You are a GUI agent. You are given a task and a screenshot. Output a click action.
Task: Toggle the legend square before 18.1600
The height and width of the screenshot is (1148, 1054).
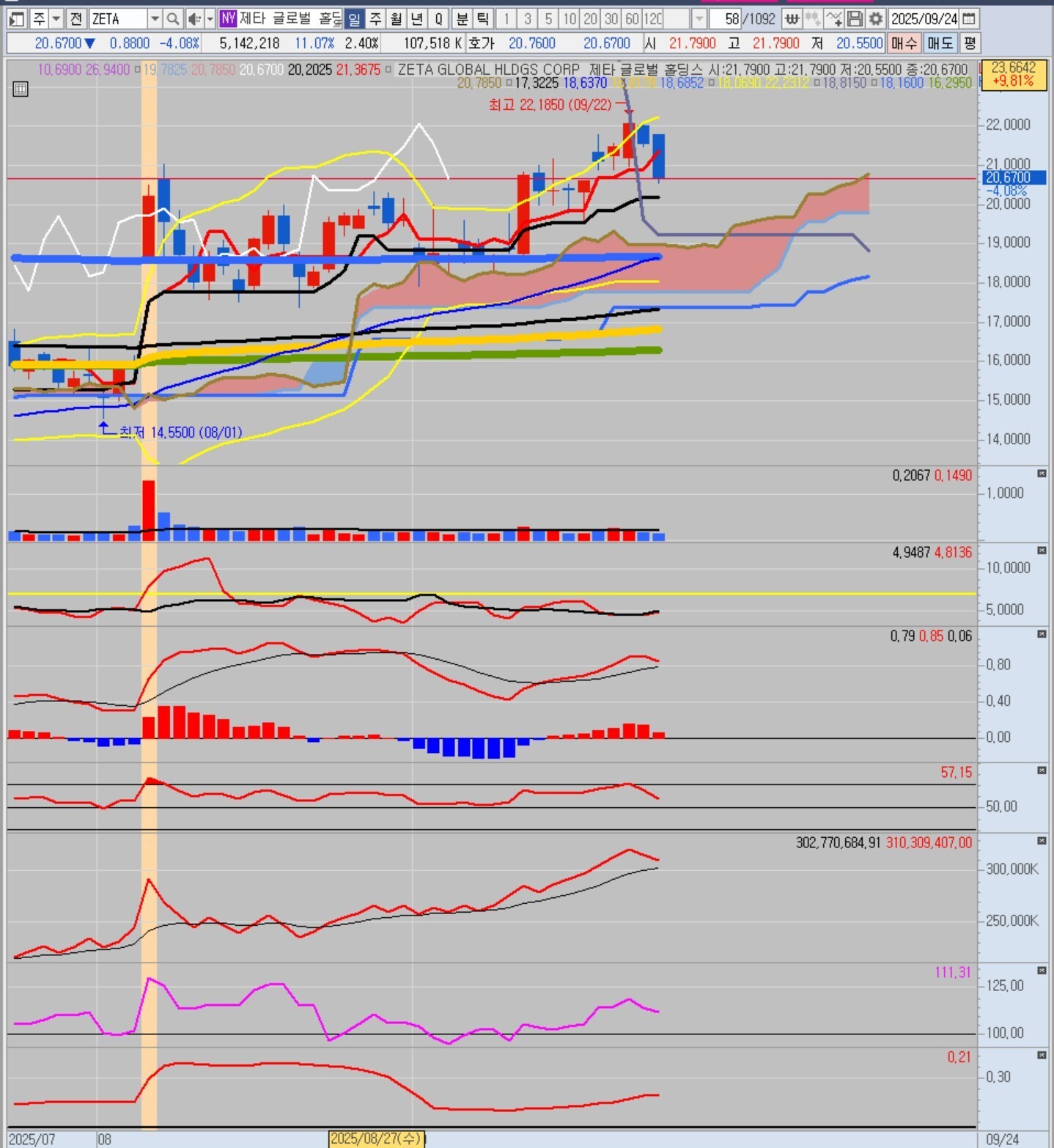click(874, 83)
